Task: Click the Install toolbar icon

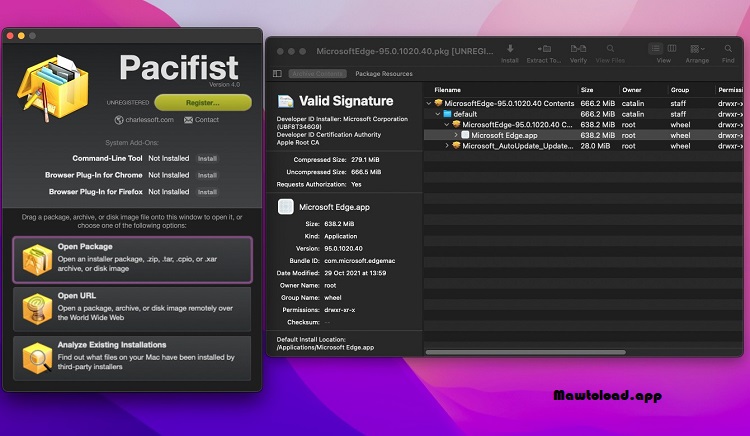Action: point(510,48)
